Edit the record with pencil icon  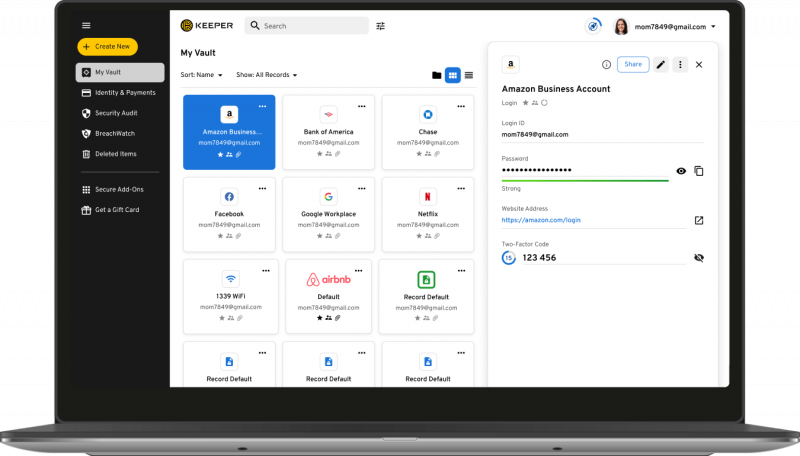pos(661,65)
